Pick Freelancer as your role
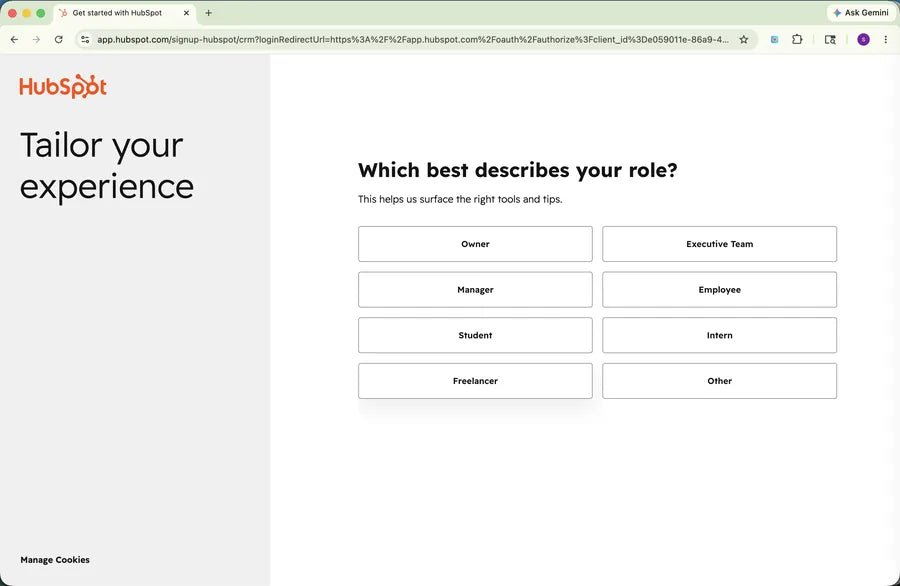The width and height of the screenshot is (900, 586). [x=475, y=381]
